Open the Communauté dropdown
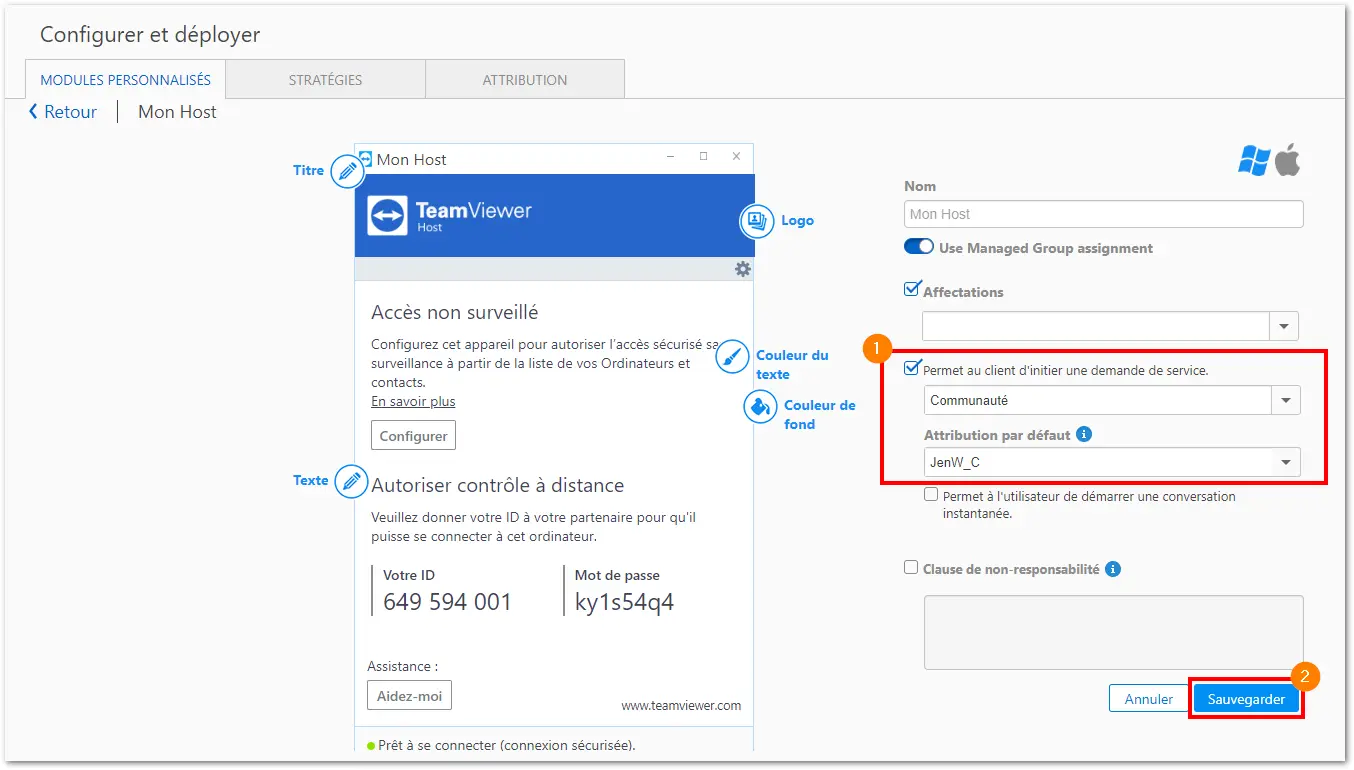1354x770 pixels. 1112,400
